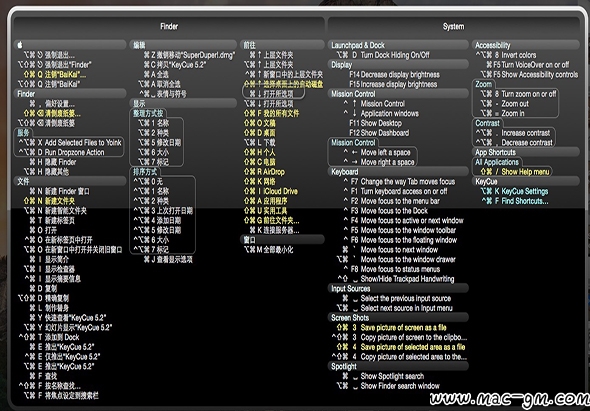Click "新建 Finder 窗口" row
Screen dimensions: 590x411
[59, 191]
